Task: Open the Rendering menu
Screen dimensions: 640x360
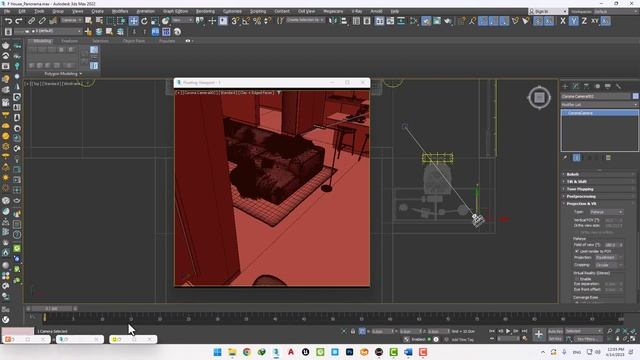Action: pos(205,11)
